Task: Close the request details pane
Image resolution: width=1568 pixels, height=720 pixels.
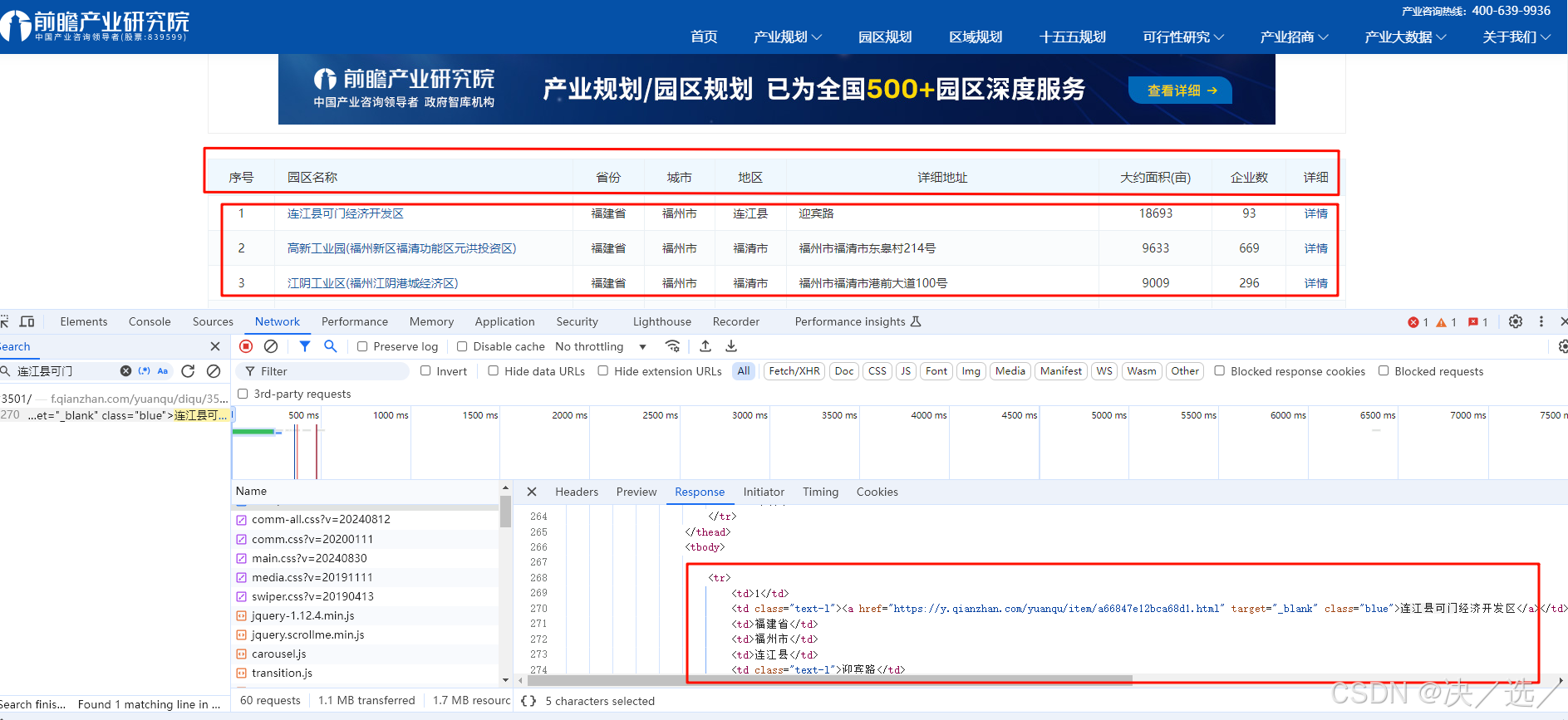Action: coord(532,492)
